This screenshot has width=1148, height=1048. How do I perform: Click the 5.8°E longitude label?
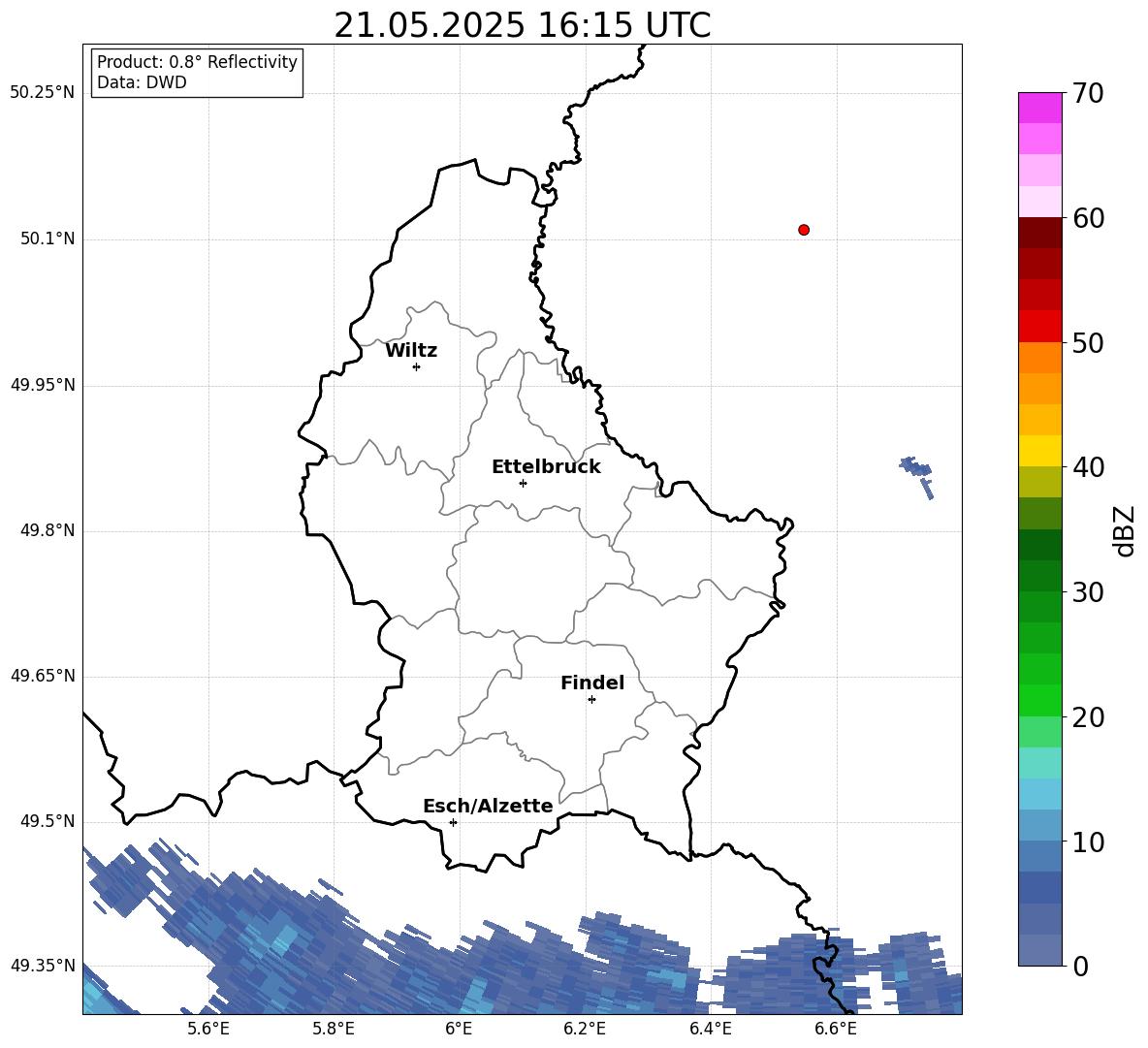[334, 1030]
